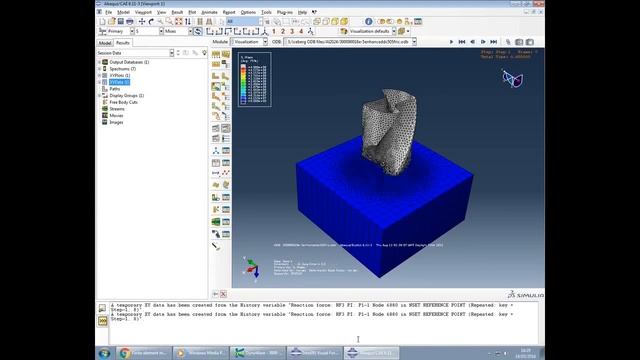Open the File menu
Image resolution: width=640 pixels, height=360 pixels.
(109, 13)
